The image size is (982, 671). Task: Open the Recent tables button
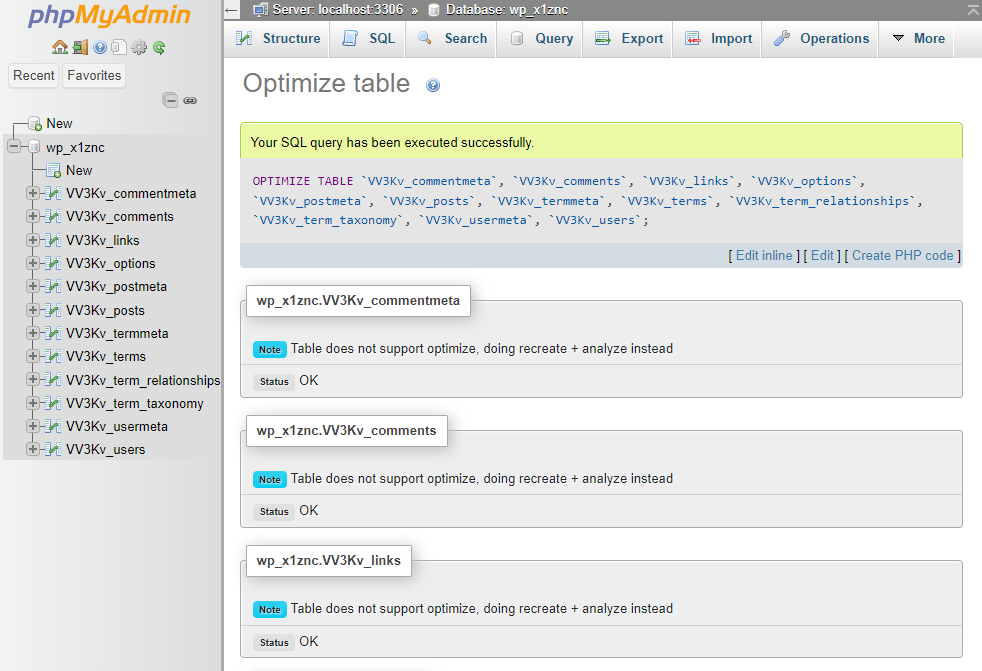pyautogui.click(x=34, y=75)
